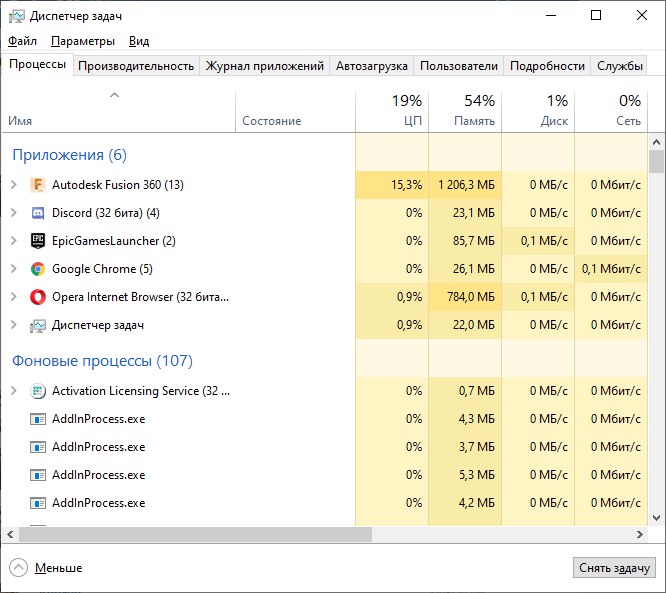666x593 pixels.
Task: Expand Opera Internet Browser process group
Action: (14, 297)
